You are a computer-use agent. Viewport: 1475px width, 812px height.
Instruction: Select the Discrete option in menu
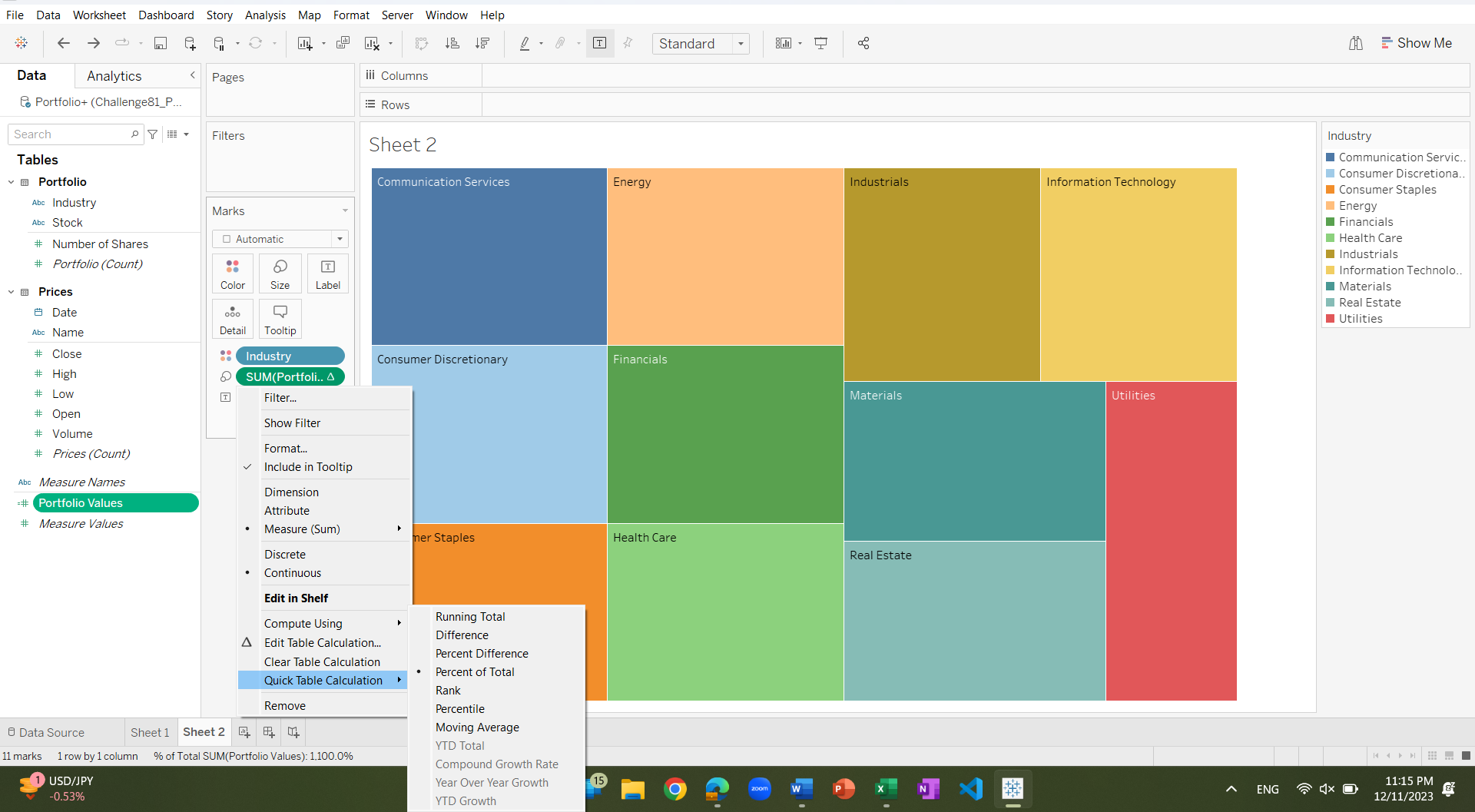tap(285, 555)
